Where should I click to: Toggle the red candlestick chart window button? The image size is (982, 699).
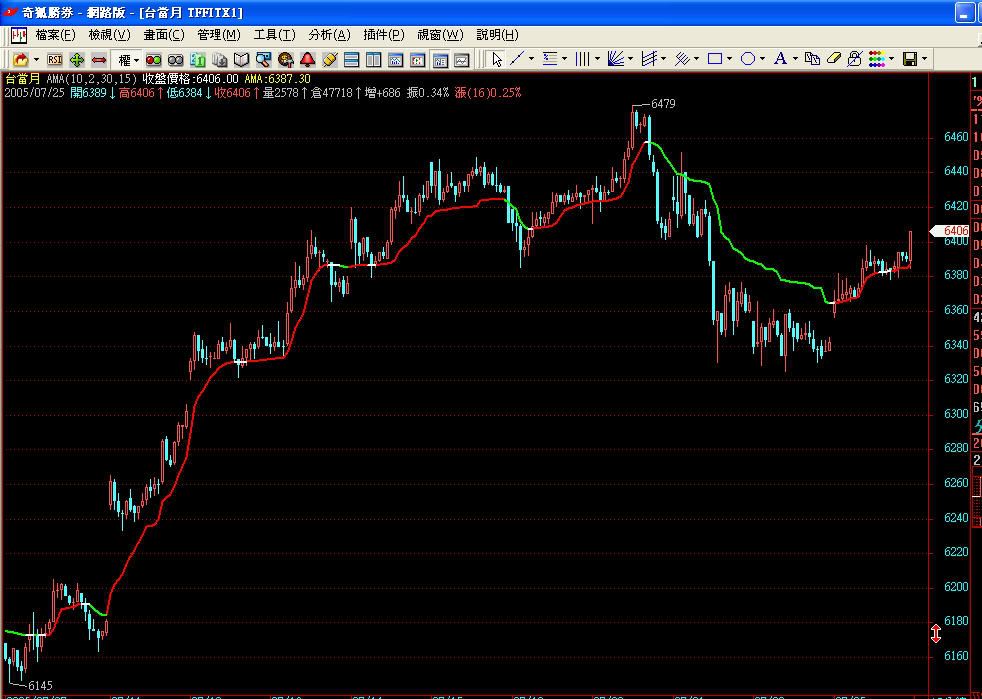(x=417, y=60)
